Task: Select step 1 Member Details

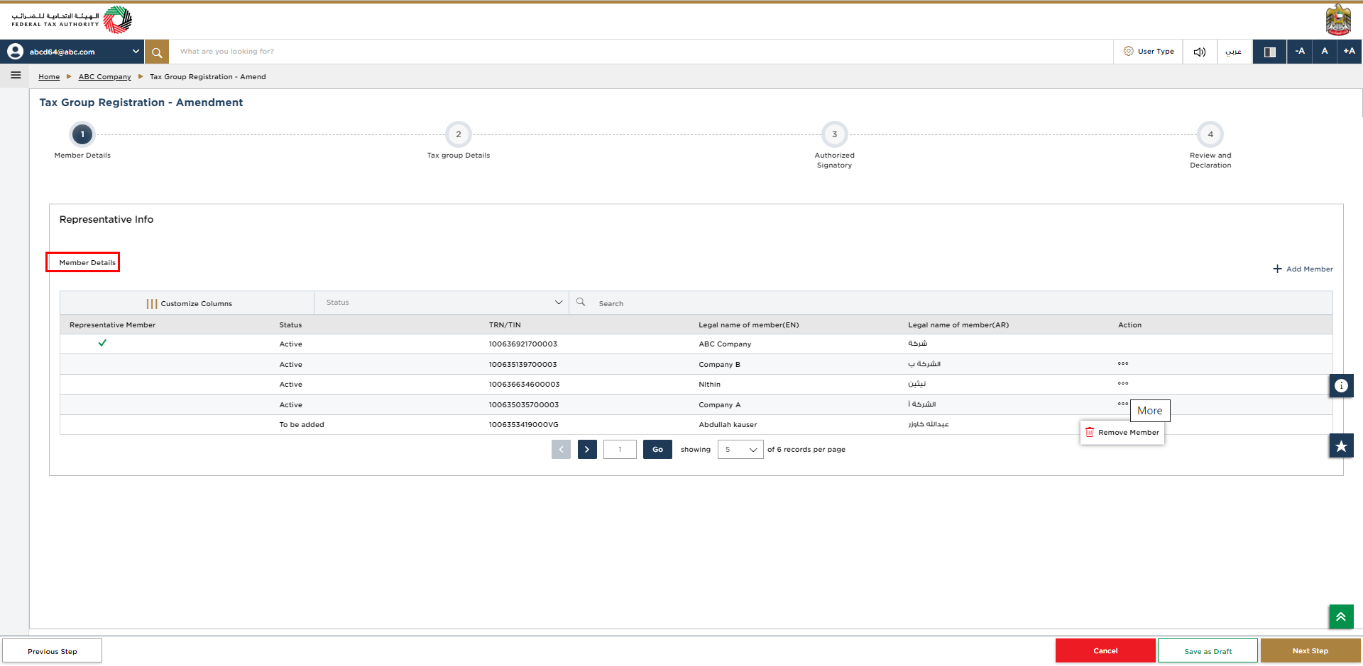Action: pos(83,134)
